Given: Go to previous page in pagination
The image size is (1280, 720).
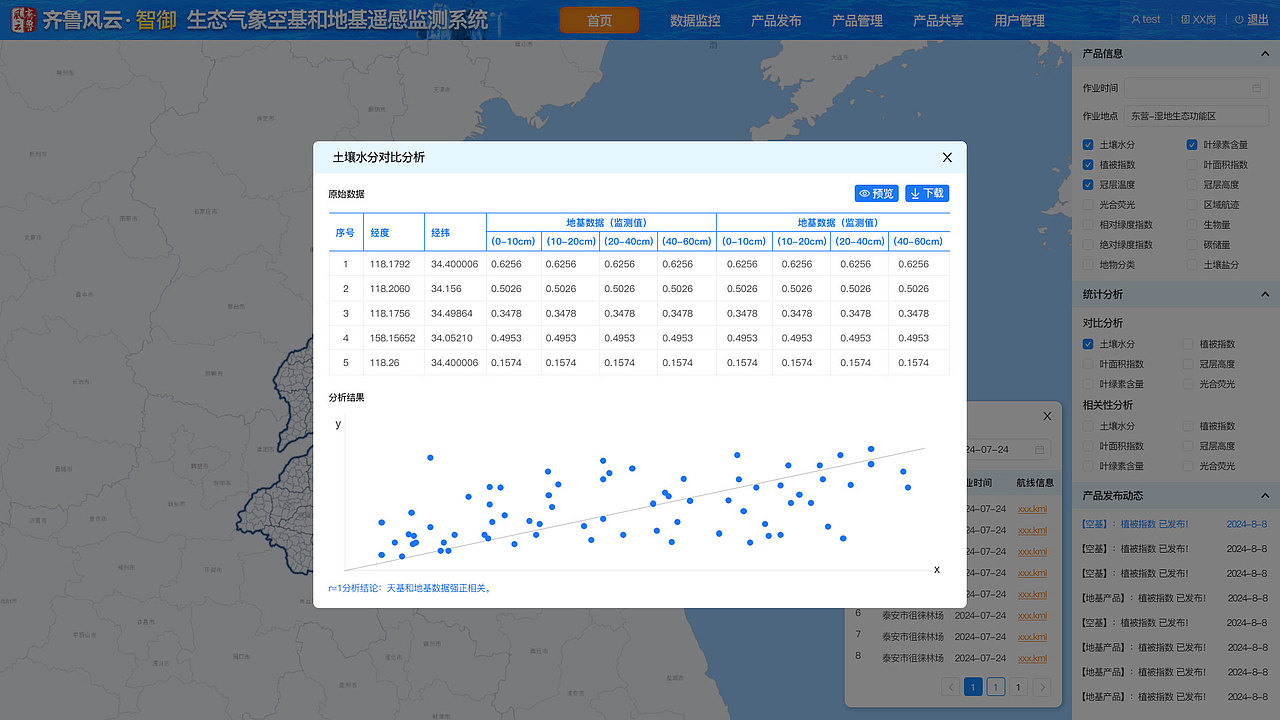Looking at the screenshot, I should (950, 687).
